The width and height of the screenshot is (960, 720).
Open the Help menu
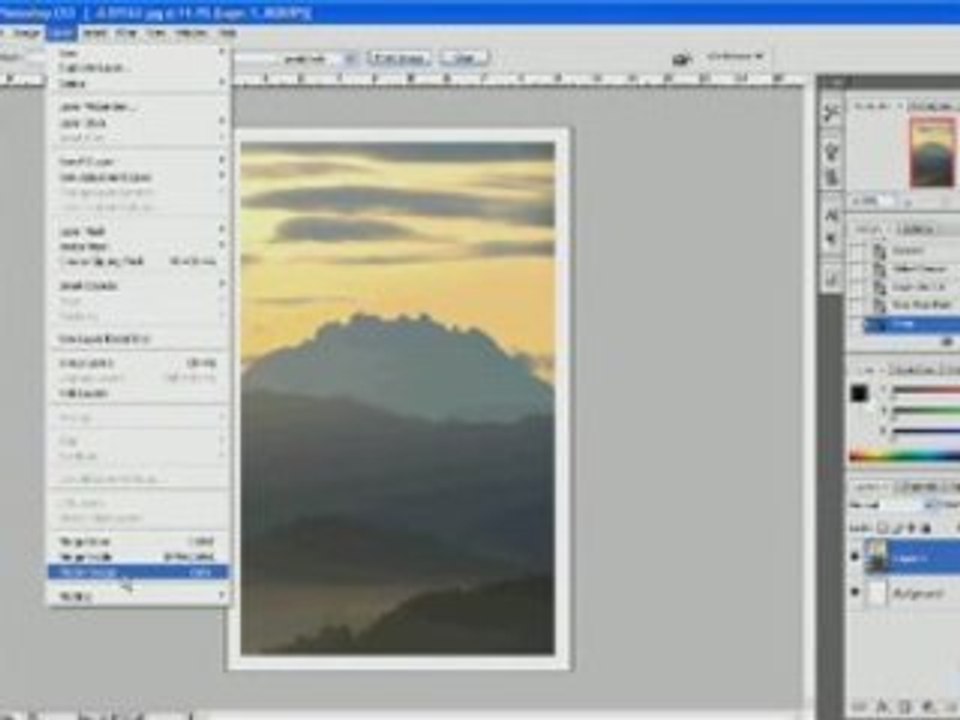point(228,32)
